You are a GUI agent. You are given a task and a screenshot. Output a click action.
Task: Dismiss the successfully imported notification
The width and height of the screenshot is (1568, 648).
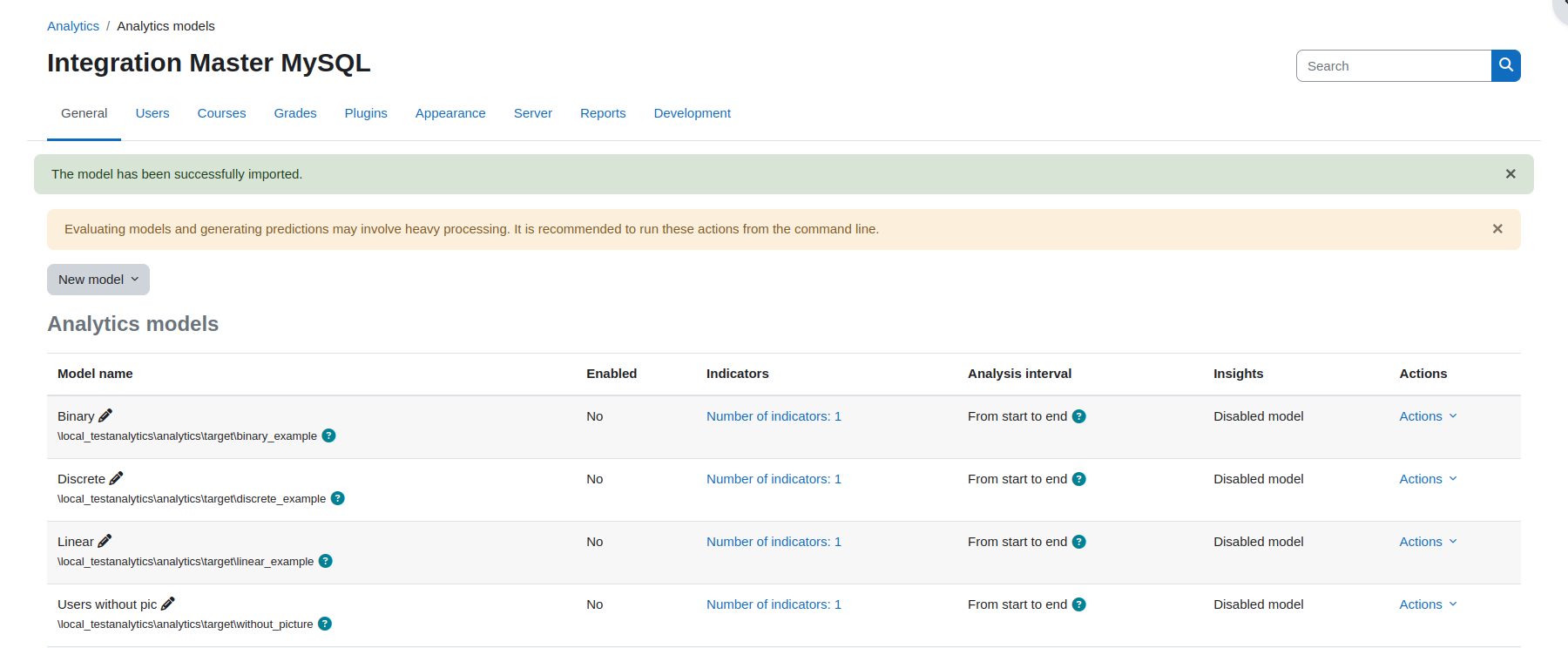point(1511,174)
